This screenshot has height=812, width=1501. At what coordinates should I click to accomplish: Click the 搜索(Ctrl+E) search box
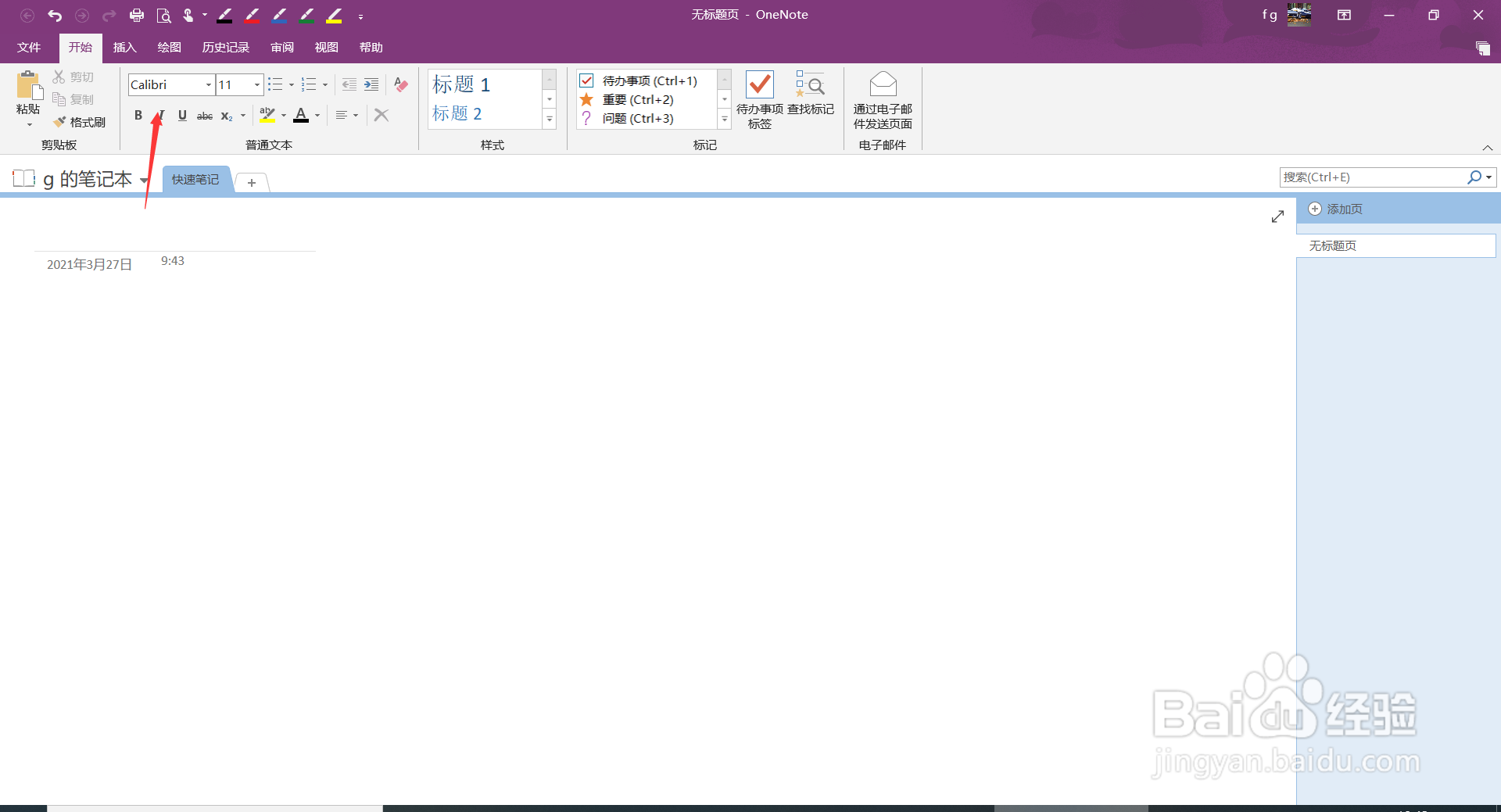pos(1374,177)
